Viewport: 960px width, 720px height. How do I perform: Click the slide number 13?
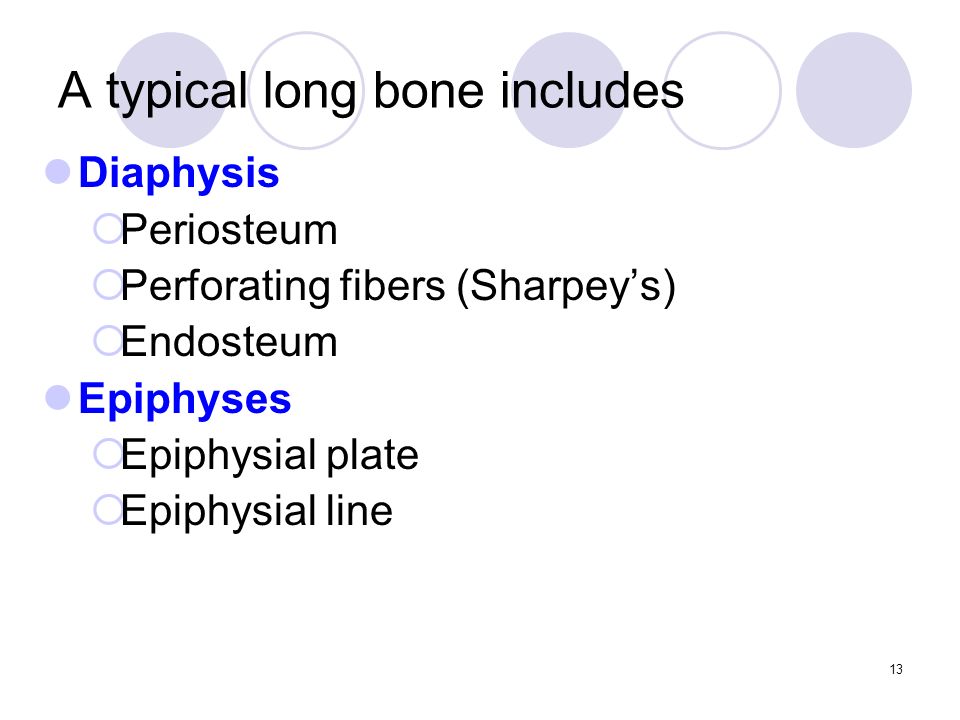point(896,669)
